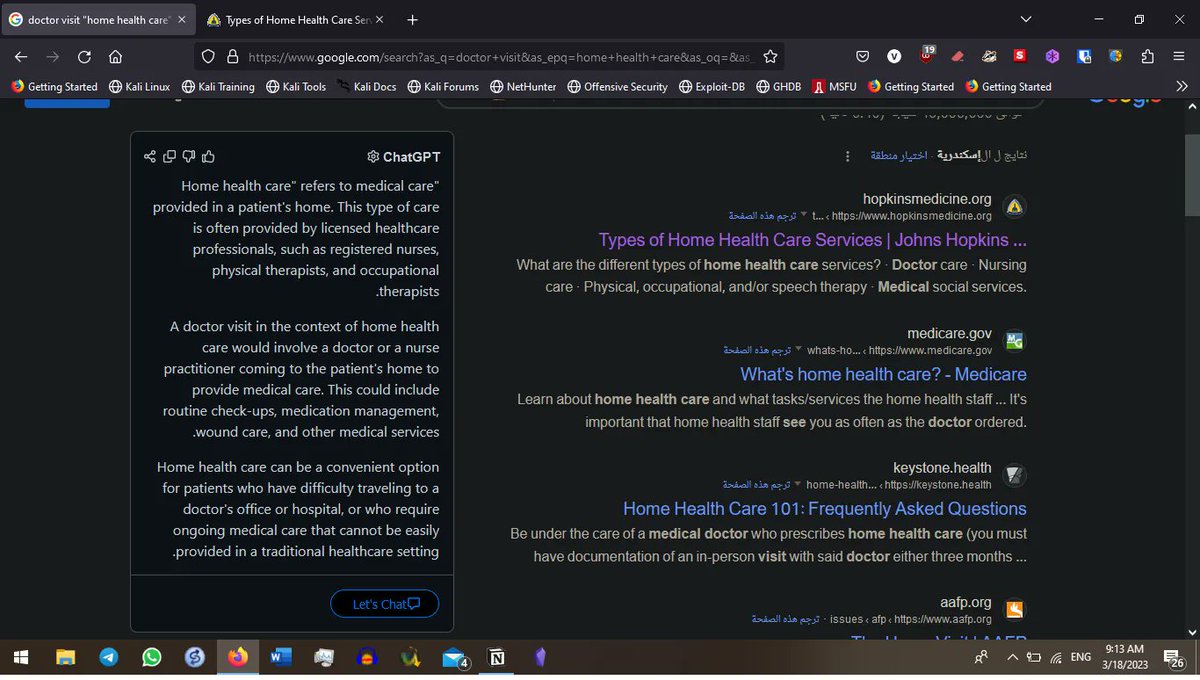Go back to the previous page
The width and height of the screenshot is (1200, 680).
point(21,57)
